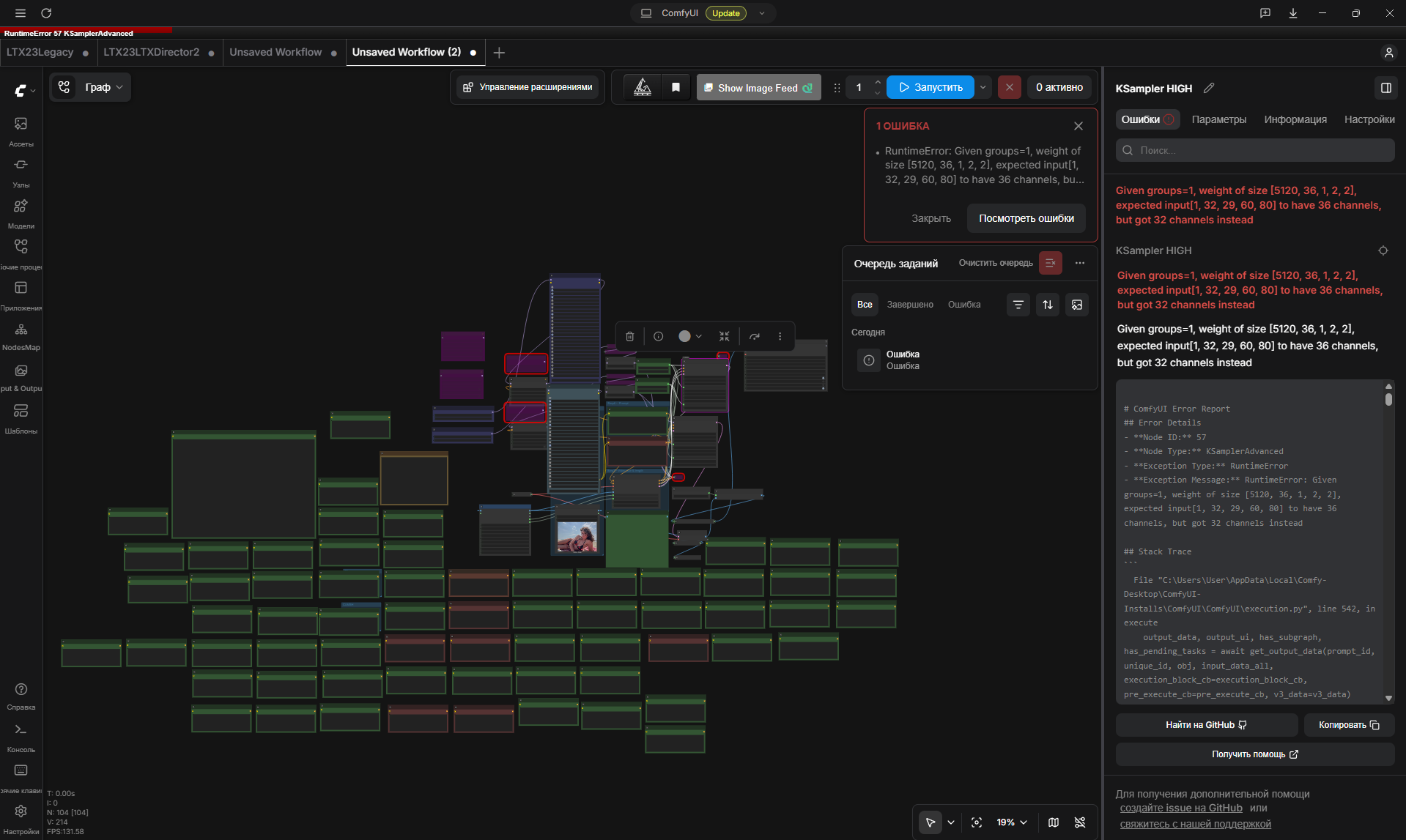Image resolution: width=1406 pixels, height=840 pixels.
Task: Click the Поиск search field in the errors panel
Action: [x=1255, y=150]
